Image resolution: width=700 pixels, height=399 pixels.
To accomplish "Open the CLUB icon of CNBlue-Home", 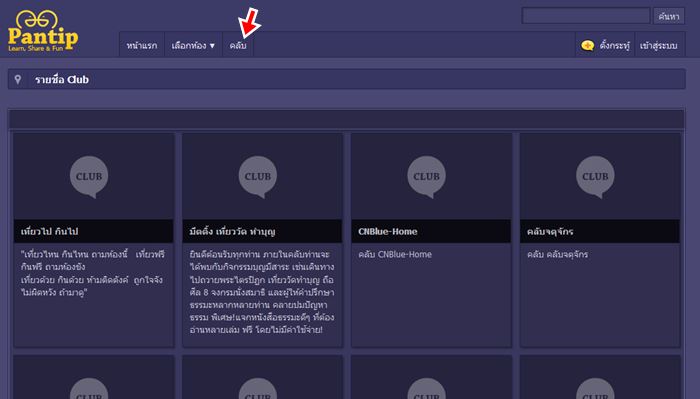I will click(x=426, y=177).
